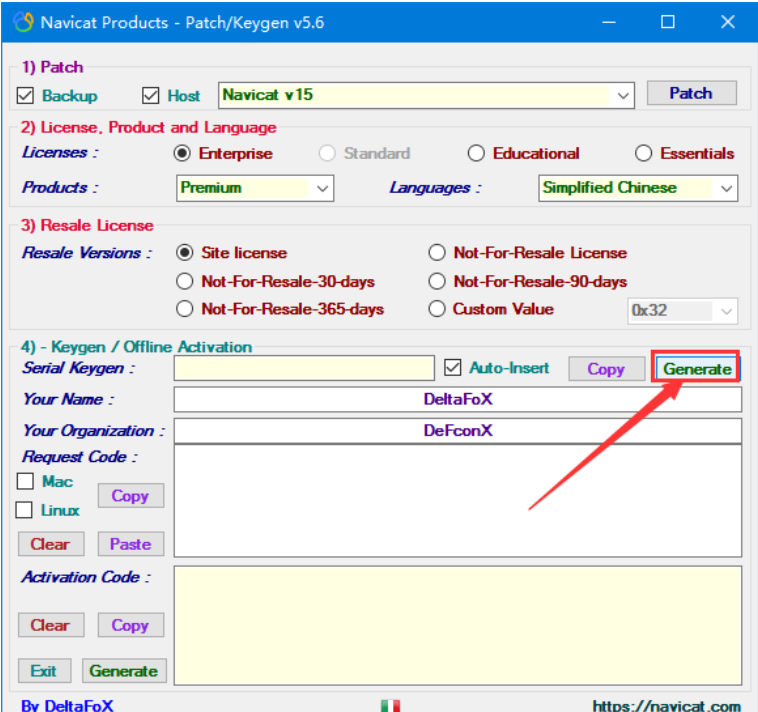Image resolution: width=758 pixels, height=712 pixels.
Task: Open the 0x32 custom value dropdown
Action: click(682, 311)
